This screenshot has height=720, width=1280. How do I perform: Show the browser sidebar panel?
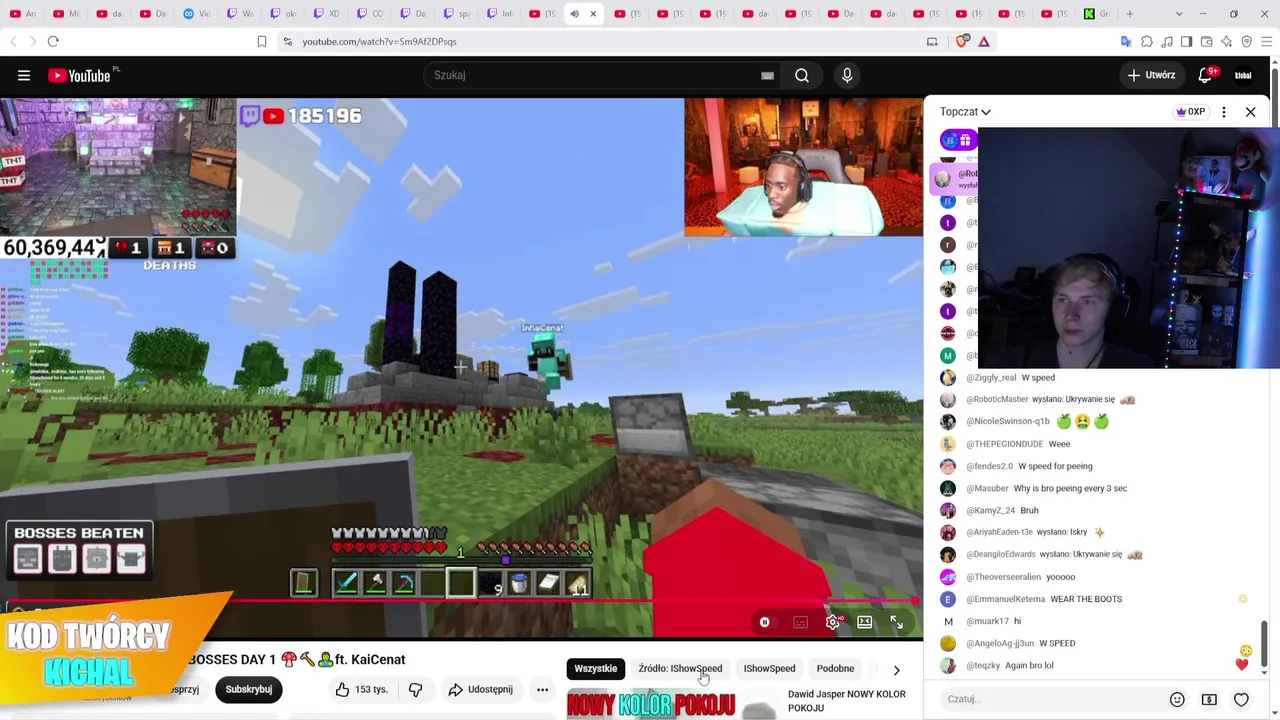pyautogui.click(x=1187, y=41)
